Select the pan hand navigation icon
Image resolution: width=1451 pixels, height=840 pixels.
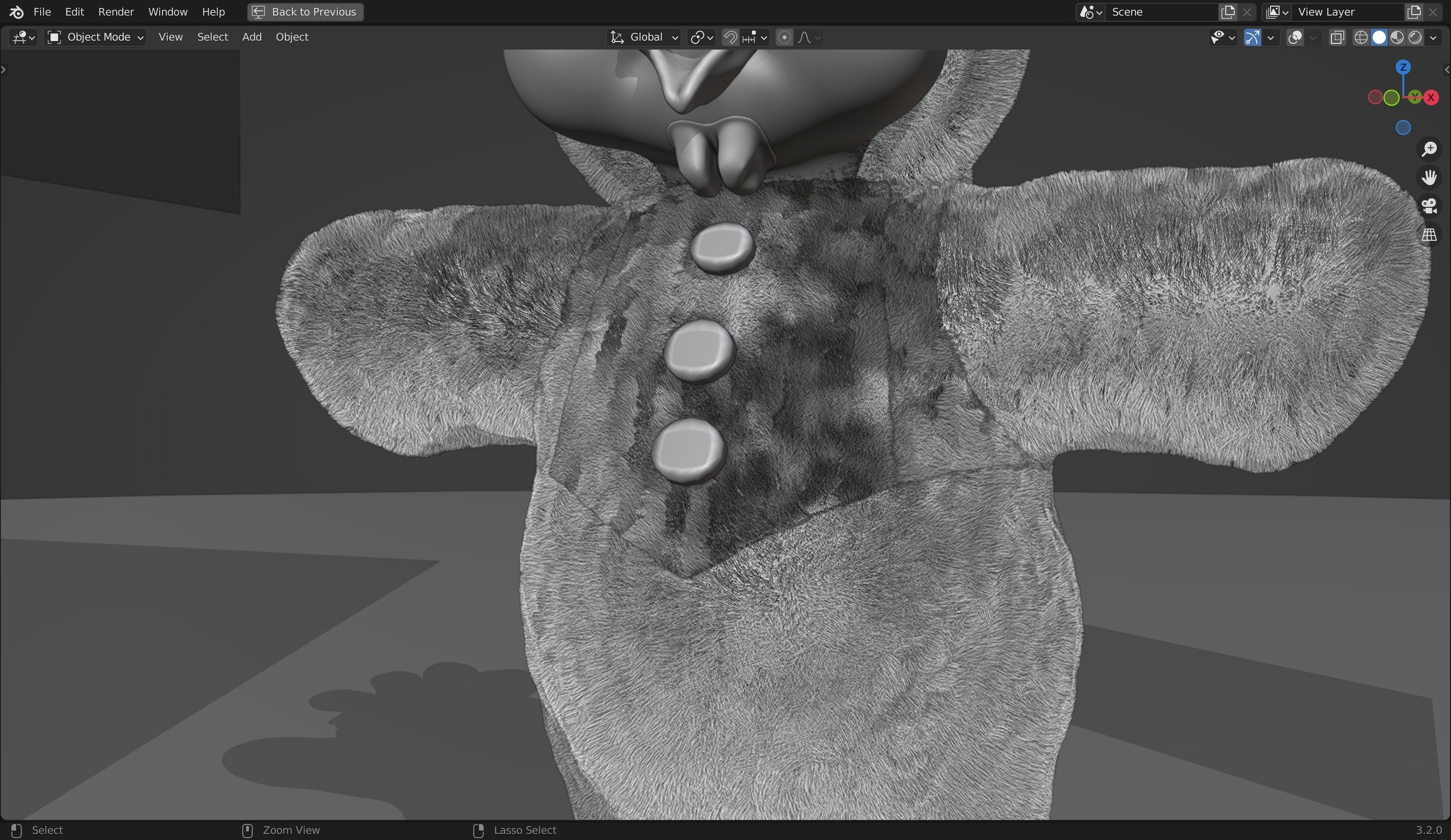[x=1429, y=177]
